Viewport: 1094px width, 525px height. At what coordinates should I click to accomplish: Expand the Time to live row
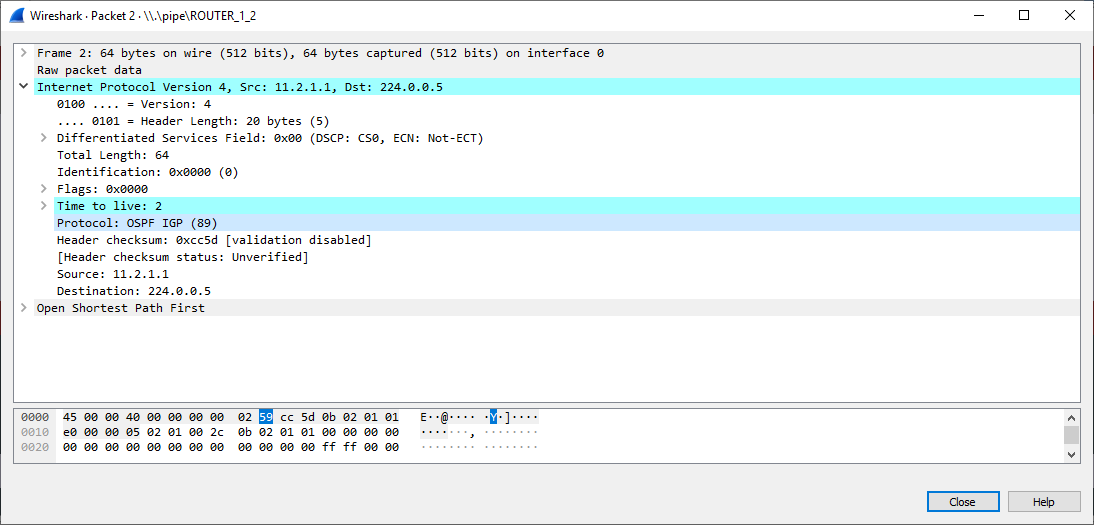pos(44,206)
